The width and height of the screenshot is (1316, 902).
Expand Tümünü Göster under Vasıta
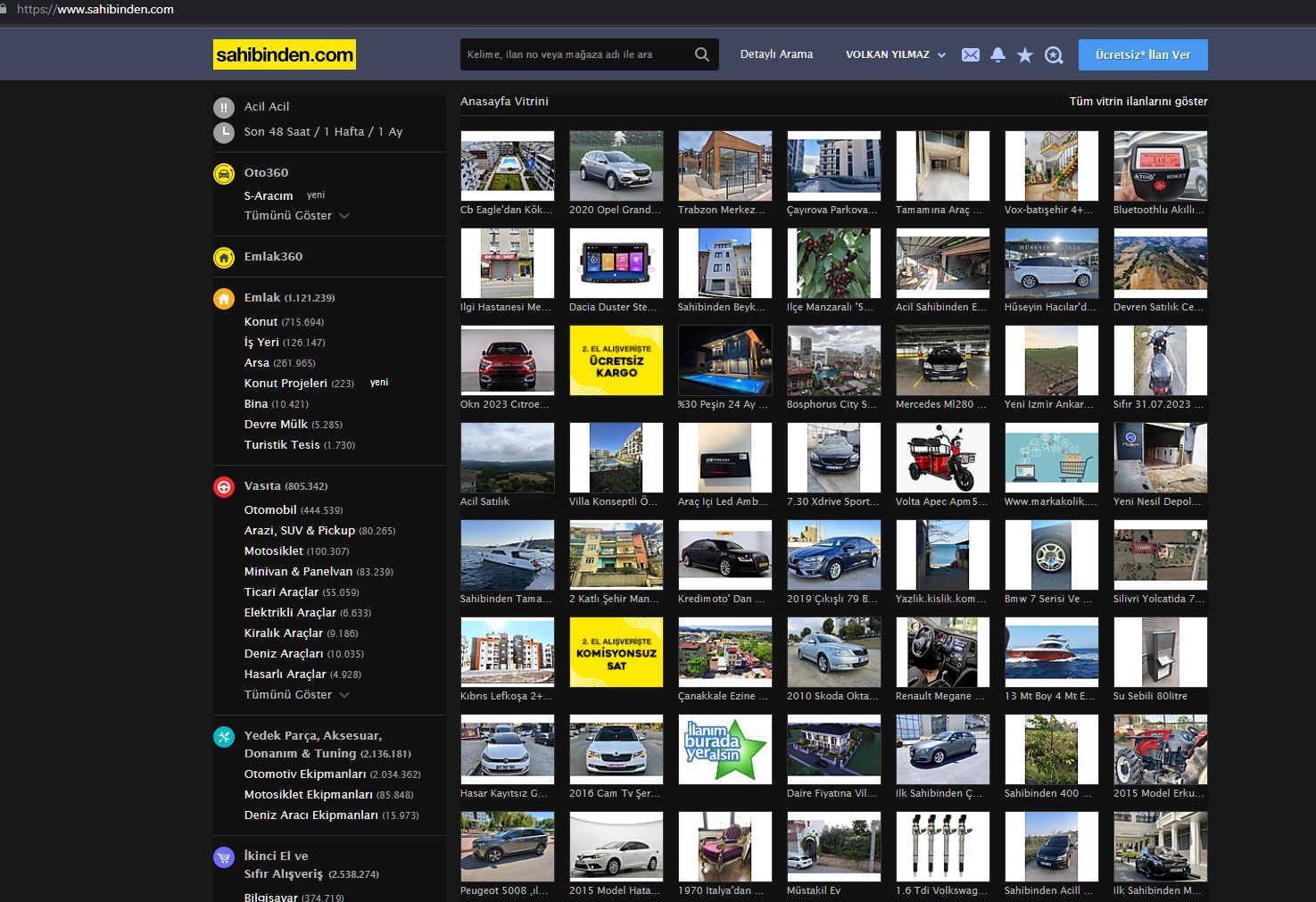(297, 694)
